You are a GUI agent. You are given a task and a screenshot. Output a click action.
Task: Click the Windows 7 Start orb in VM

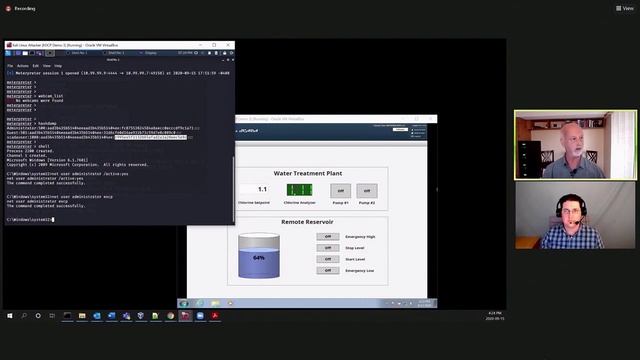(x=184, y=303)
